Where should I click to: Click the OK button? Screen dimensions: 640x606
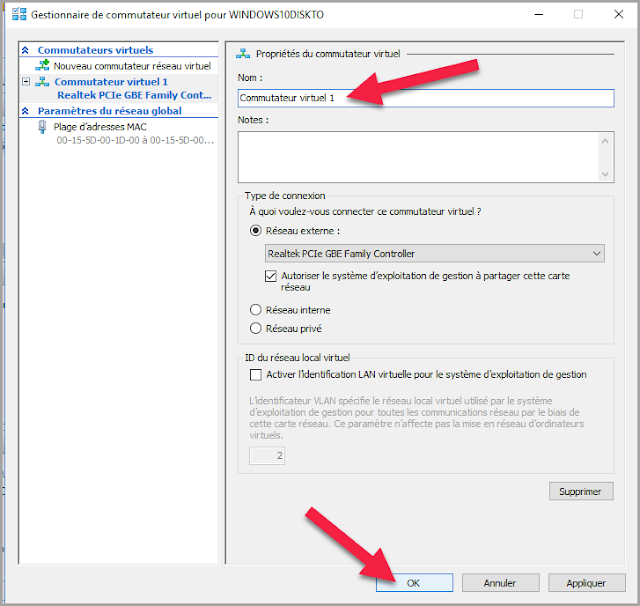tap(414, 583)
